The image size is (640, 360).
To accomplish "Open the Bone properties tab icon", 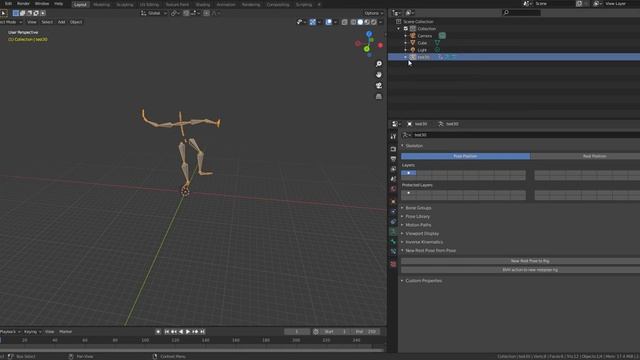I will pos(393,242).
